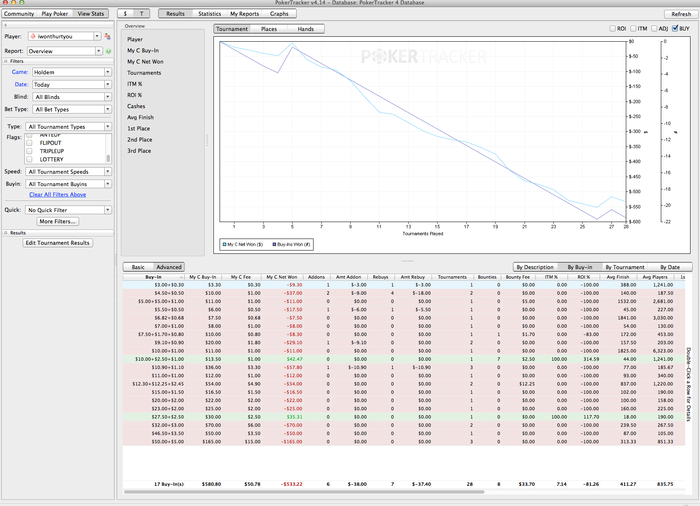
Task: Switch the table to Basic view
Action: (x=138, y=267)
